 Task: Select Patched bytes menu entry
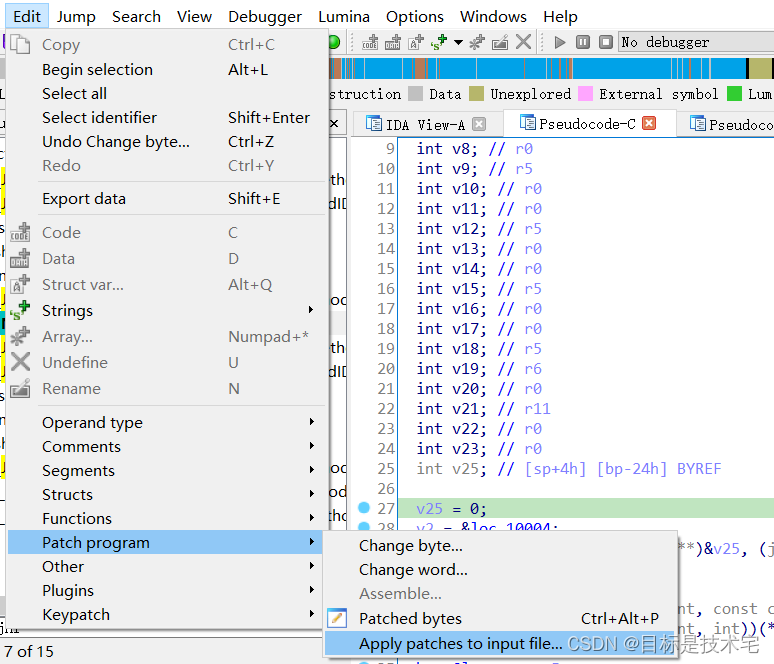(x=410, y=618)
